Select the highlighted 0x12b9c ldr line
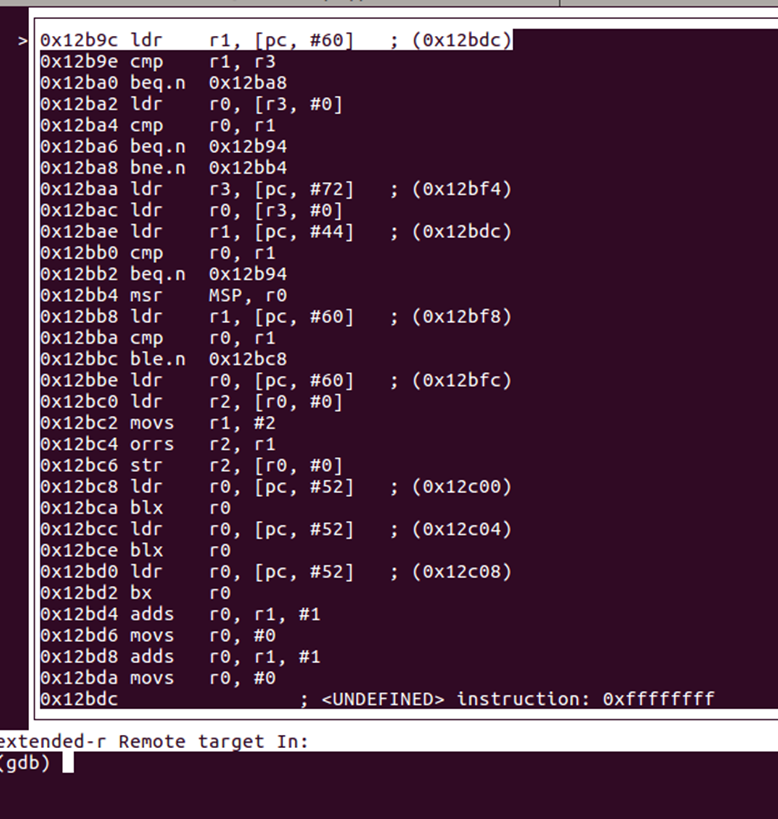Screen dimensions: 778x819 pyautogui.click(x=276, y=40)
